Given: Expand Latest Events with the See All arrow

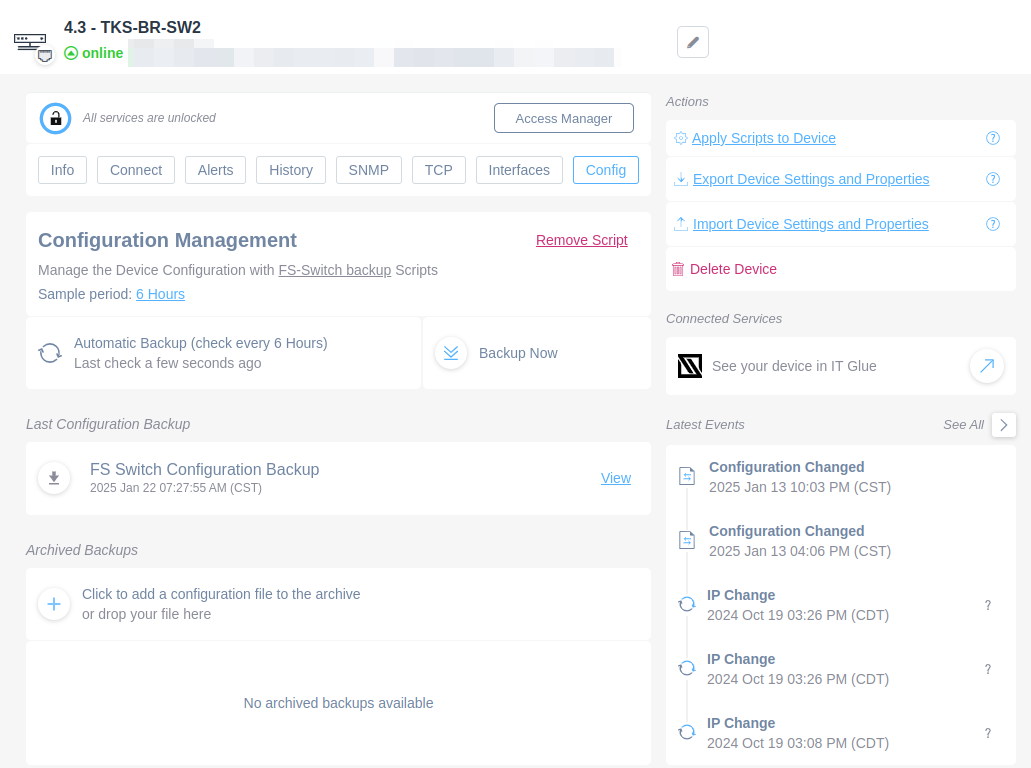Looking at the screenshot, I should (1003, 425).
